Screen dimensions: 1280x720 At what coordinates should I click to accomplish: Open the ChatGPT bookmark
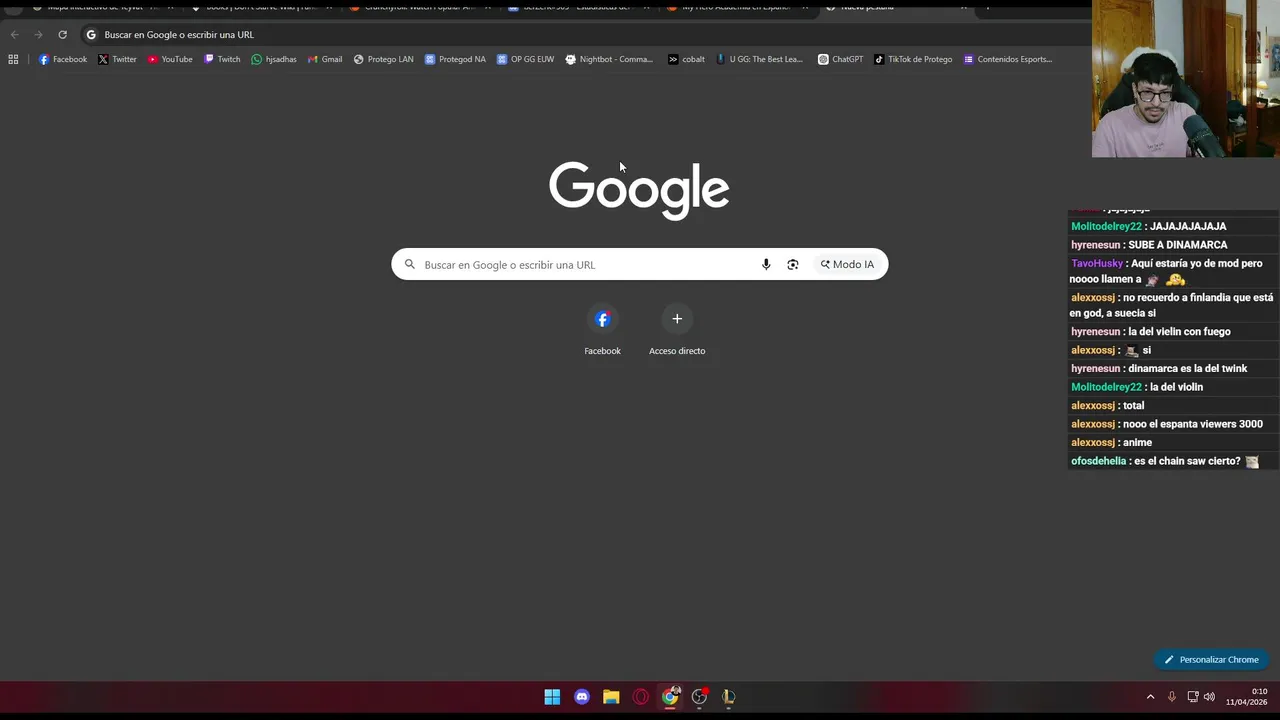click(x=840, y=59)
